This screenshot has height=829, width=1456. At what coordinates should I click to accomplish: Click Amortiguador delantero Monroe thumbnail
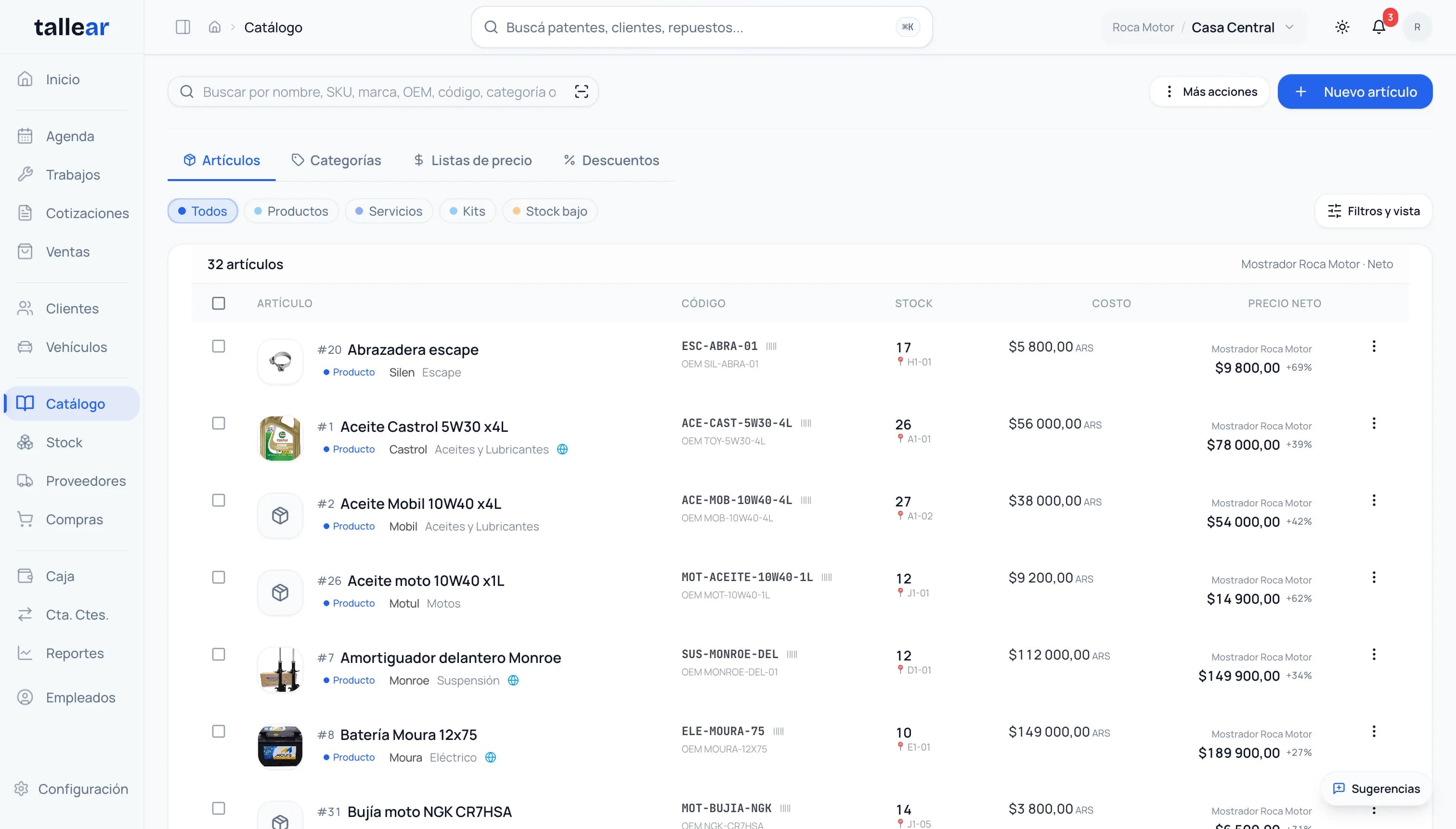tap(280, 669)
